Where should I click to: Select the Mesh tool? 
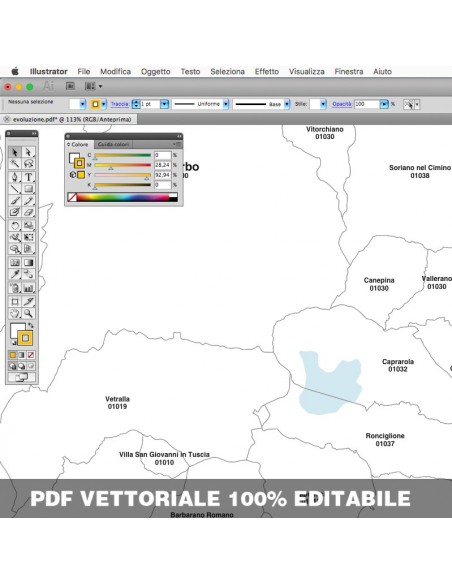coord(15,263)
